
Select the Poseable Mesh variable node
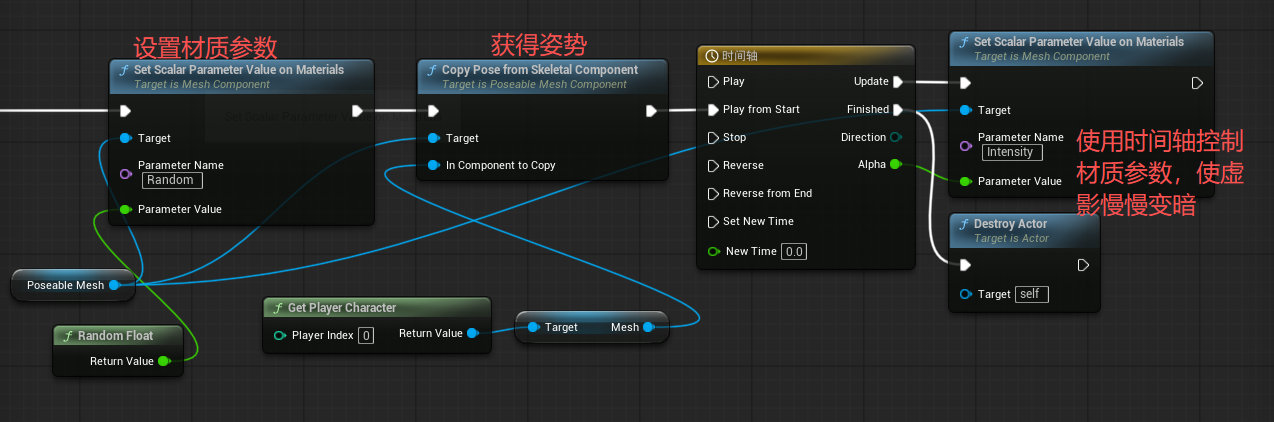point(72,285)
